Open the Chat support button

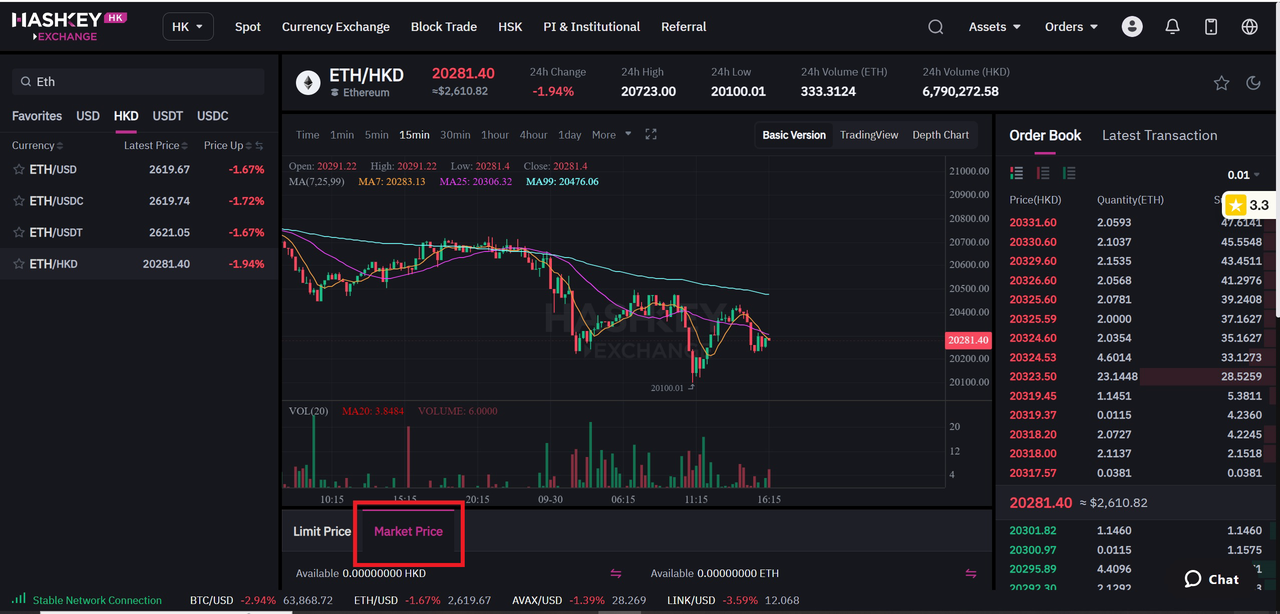click(x=1211, y=579)
